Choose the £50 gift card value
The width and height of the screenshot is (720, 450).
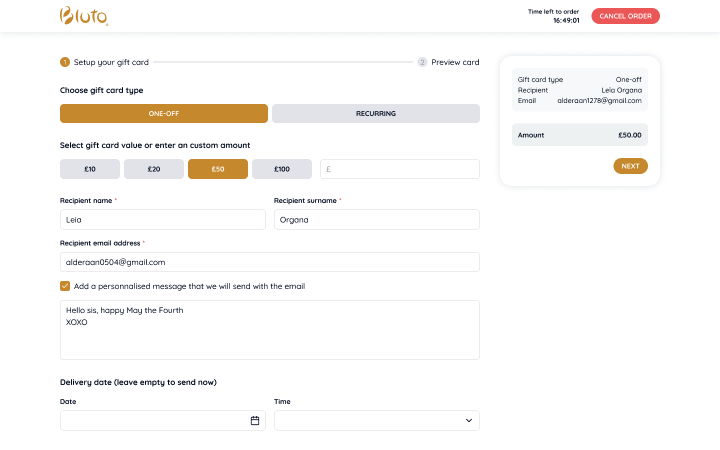click(x=218, y=169)
